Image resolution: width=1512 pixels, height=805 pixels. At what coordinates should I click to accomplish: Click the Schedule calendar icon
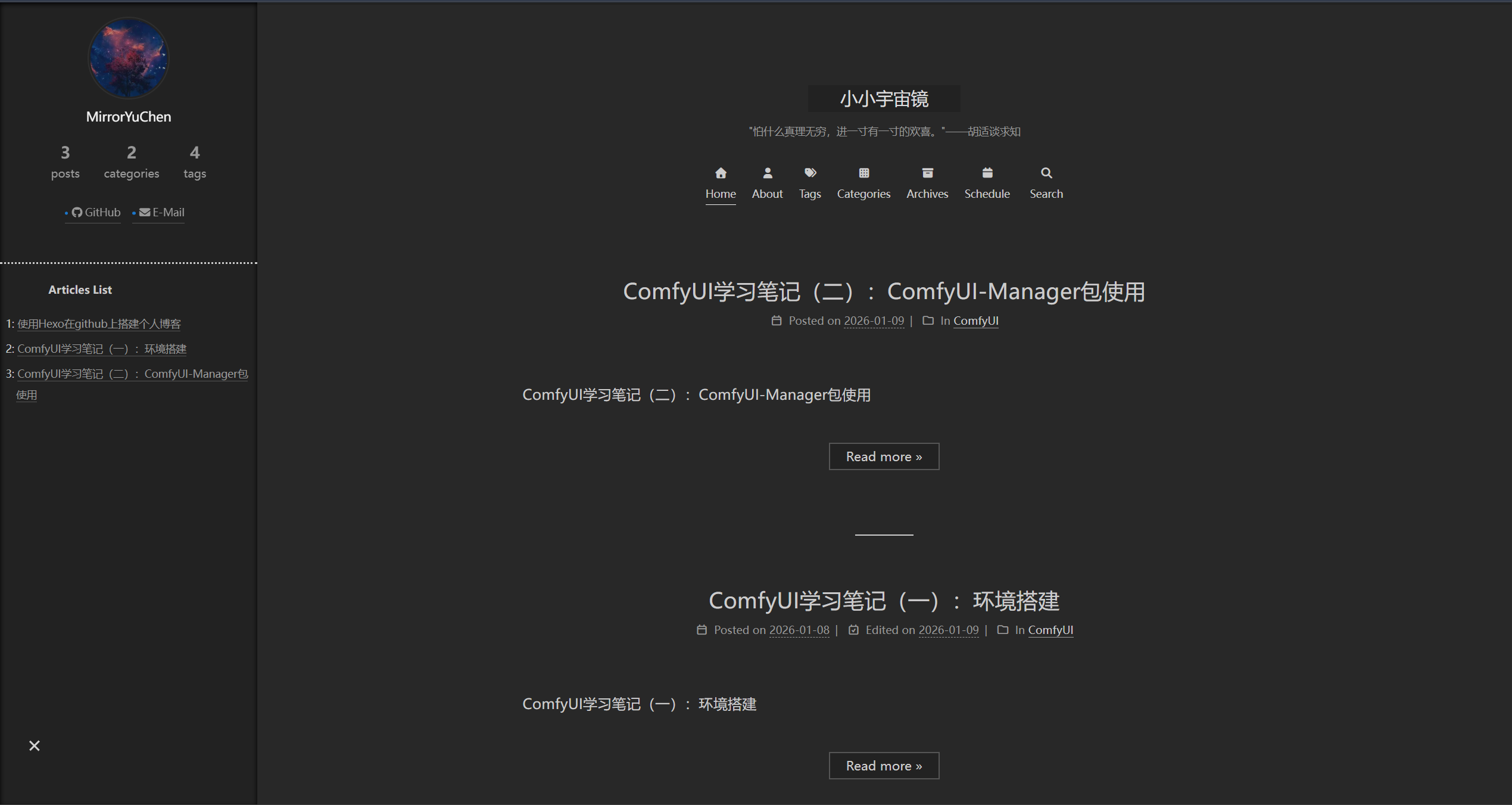coord(987,173)
